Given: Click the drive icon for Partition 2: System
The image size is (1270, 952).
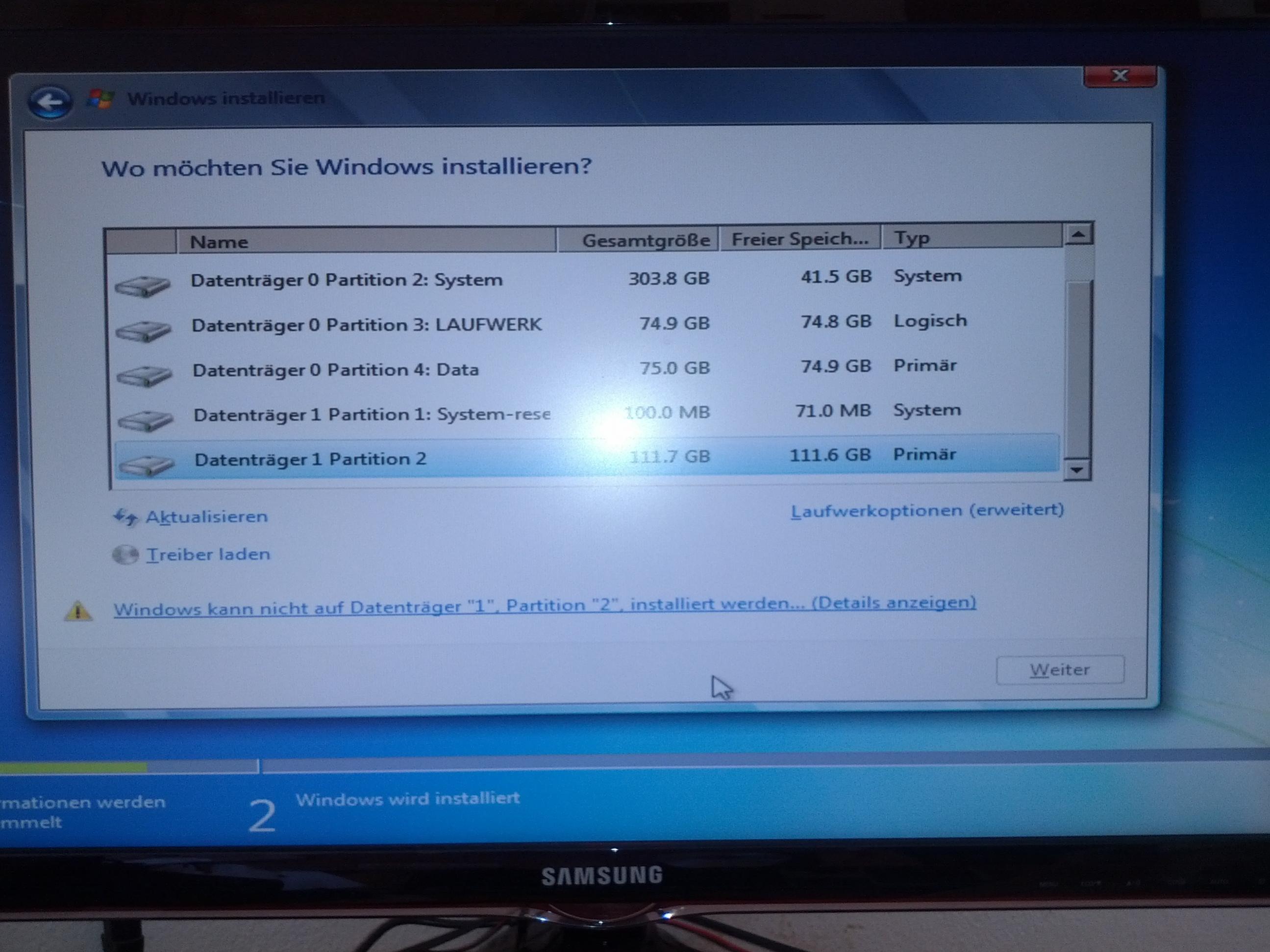Looking at the screenshot, I should tap(142, 285).
